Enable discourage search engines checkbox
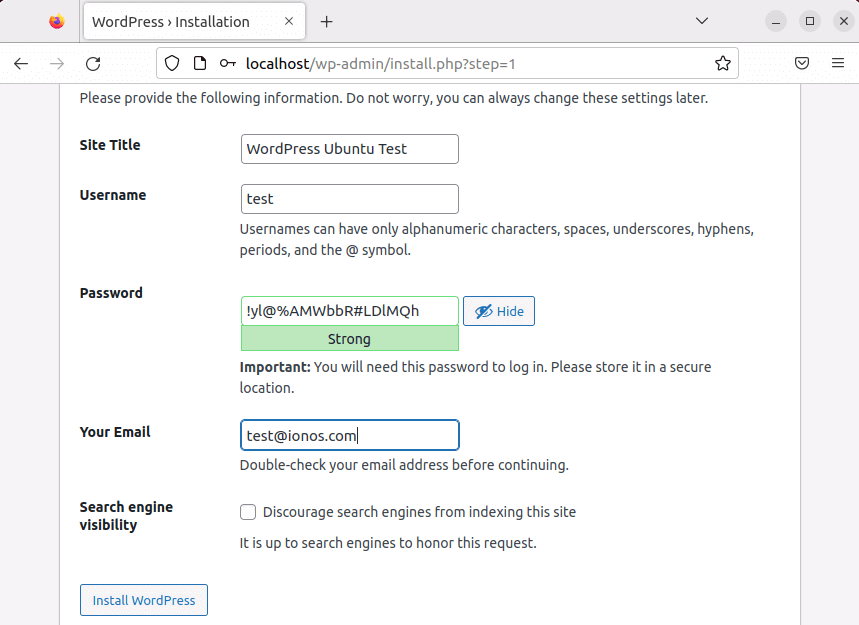This screenshot has height=625, width=859. tap(248, 512)
